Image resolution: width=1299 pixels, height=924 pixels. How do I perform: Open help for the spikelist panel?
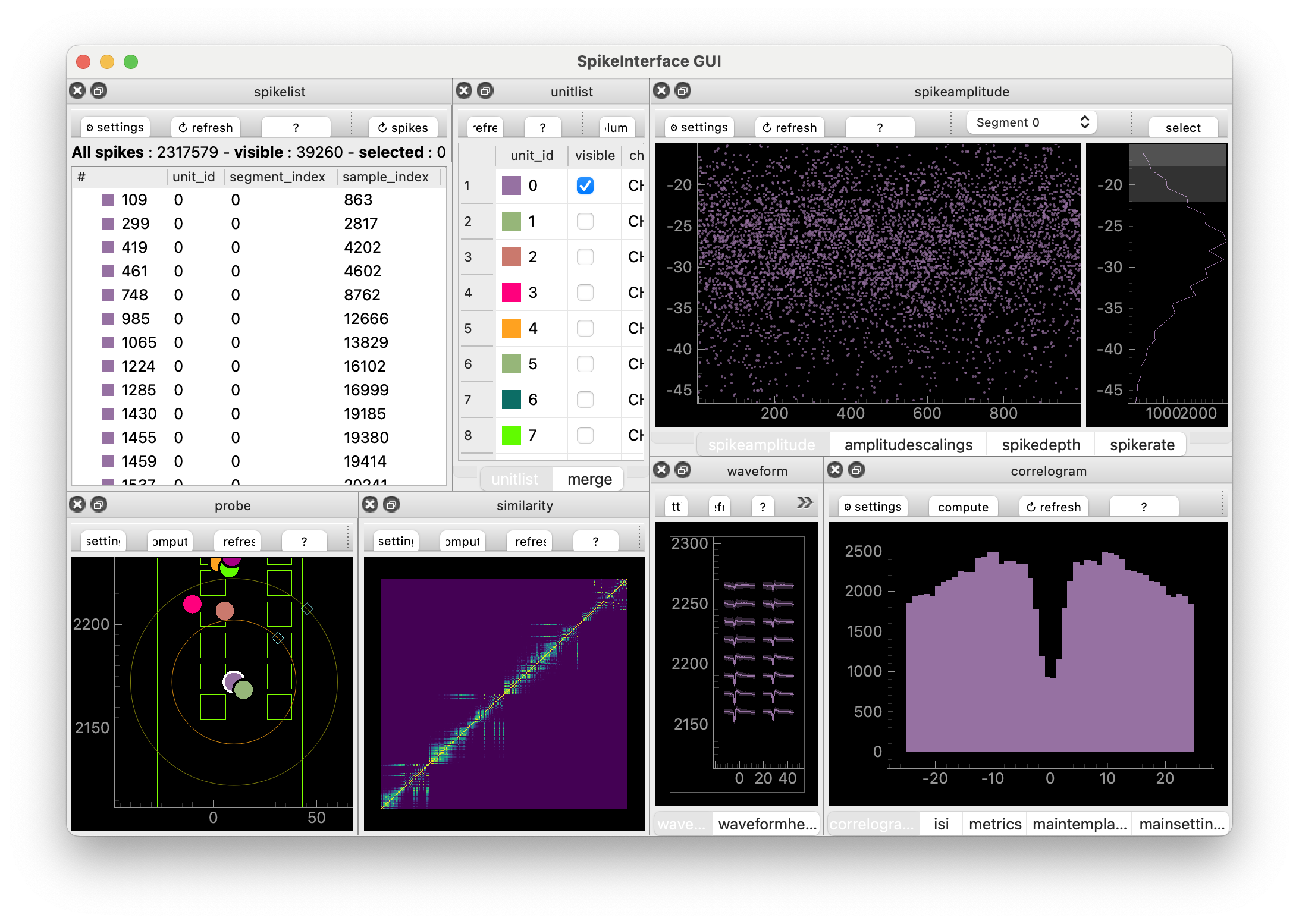click(296, 127)
